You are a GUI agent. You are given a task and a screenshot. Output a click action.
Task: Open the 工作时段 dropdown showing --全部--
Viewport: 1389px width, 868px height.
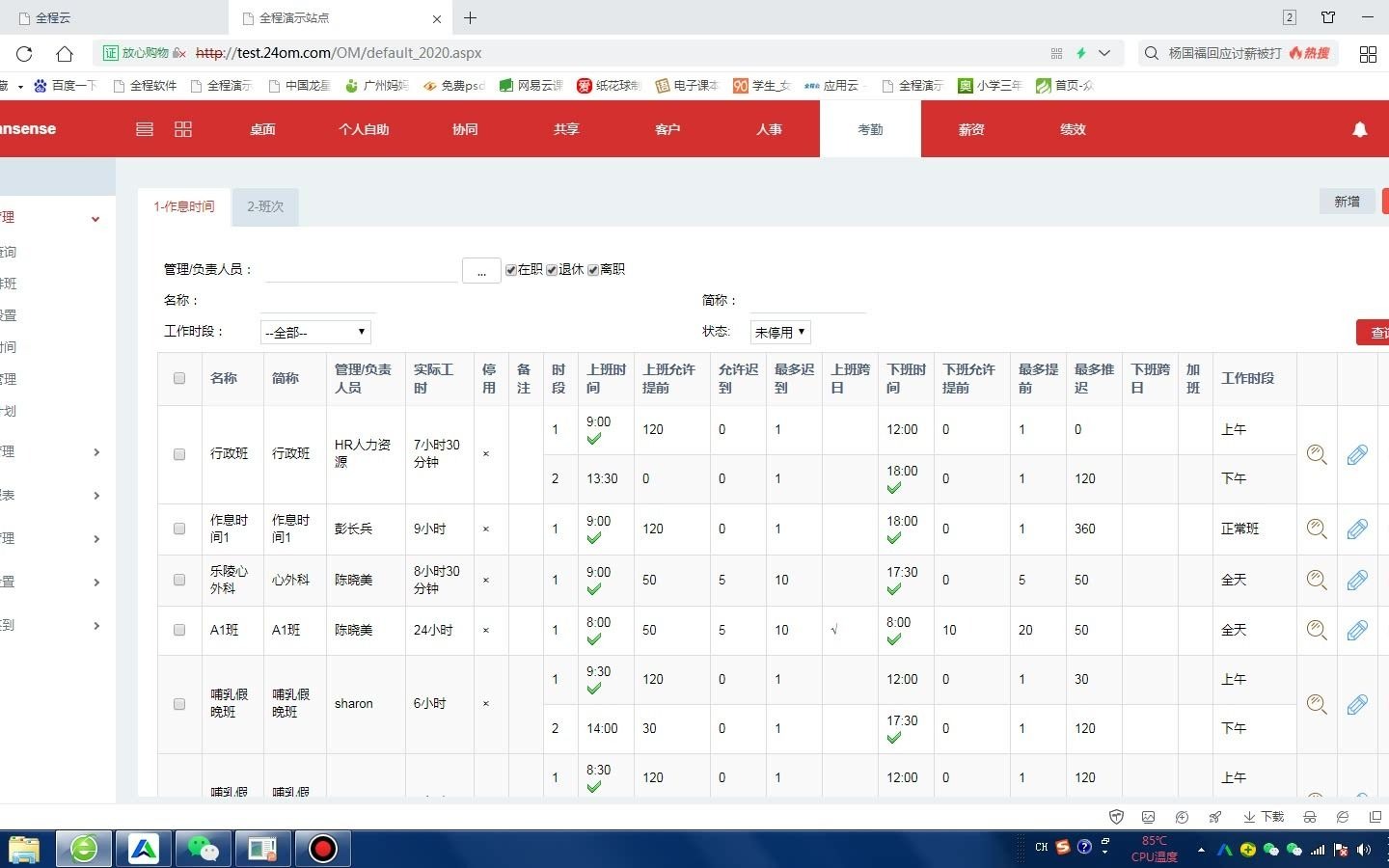click(315, 332)
